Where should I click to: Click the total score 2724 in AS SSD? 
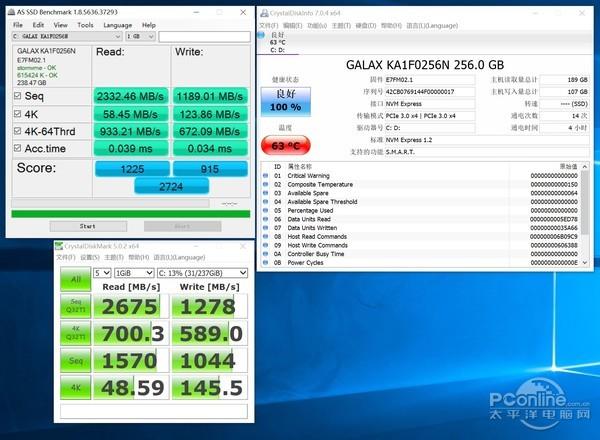coord(171,186)
